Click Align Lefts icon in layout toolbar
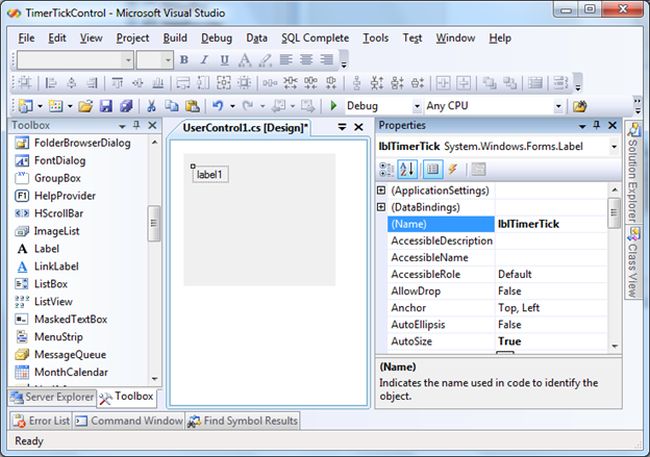Viewport: 650px width, 457px height. (51, 83)
